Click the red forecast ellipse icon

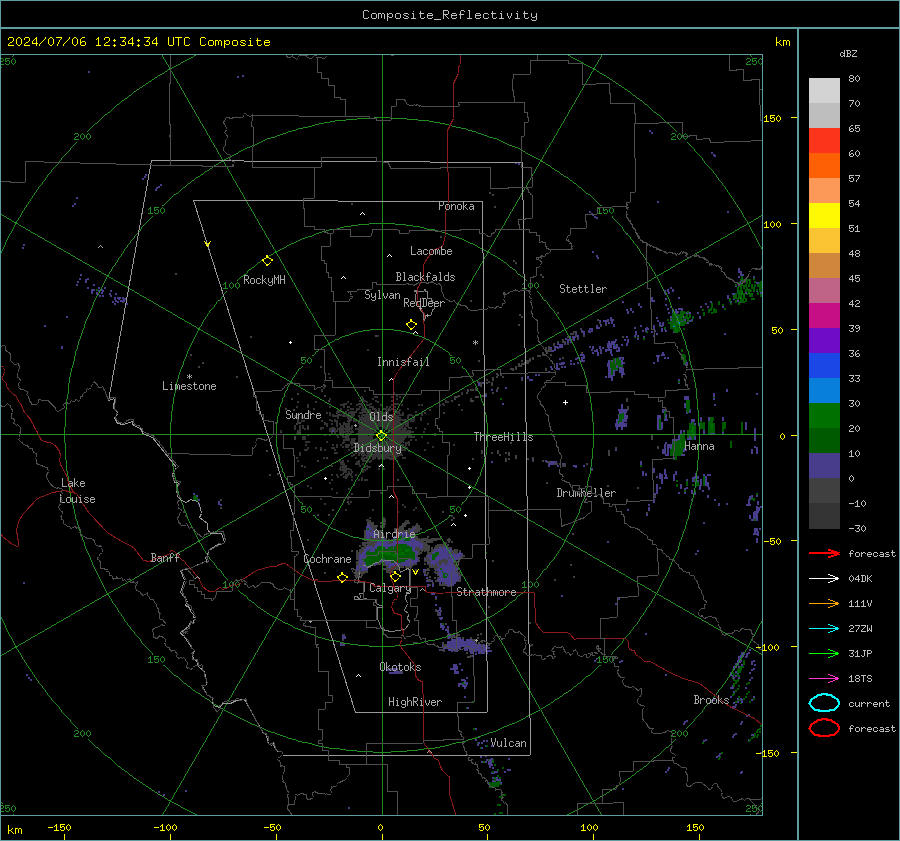(824, 728)
